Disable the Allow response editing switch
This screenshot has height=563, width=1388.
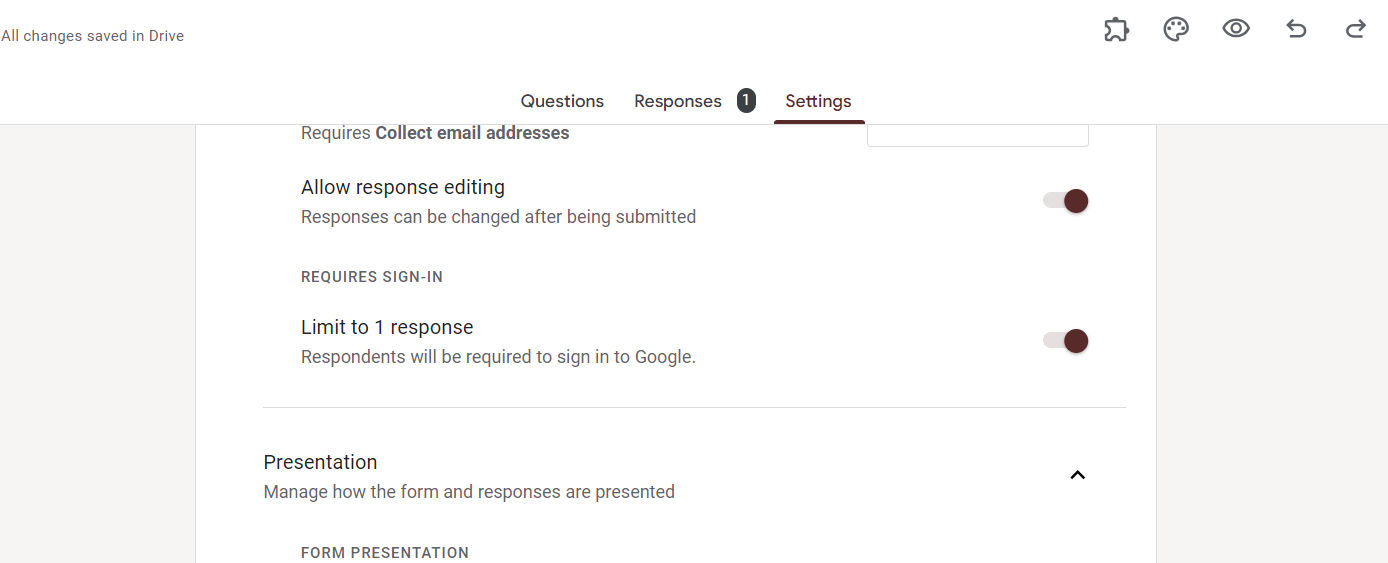click(x=1066, y=201)
